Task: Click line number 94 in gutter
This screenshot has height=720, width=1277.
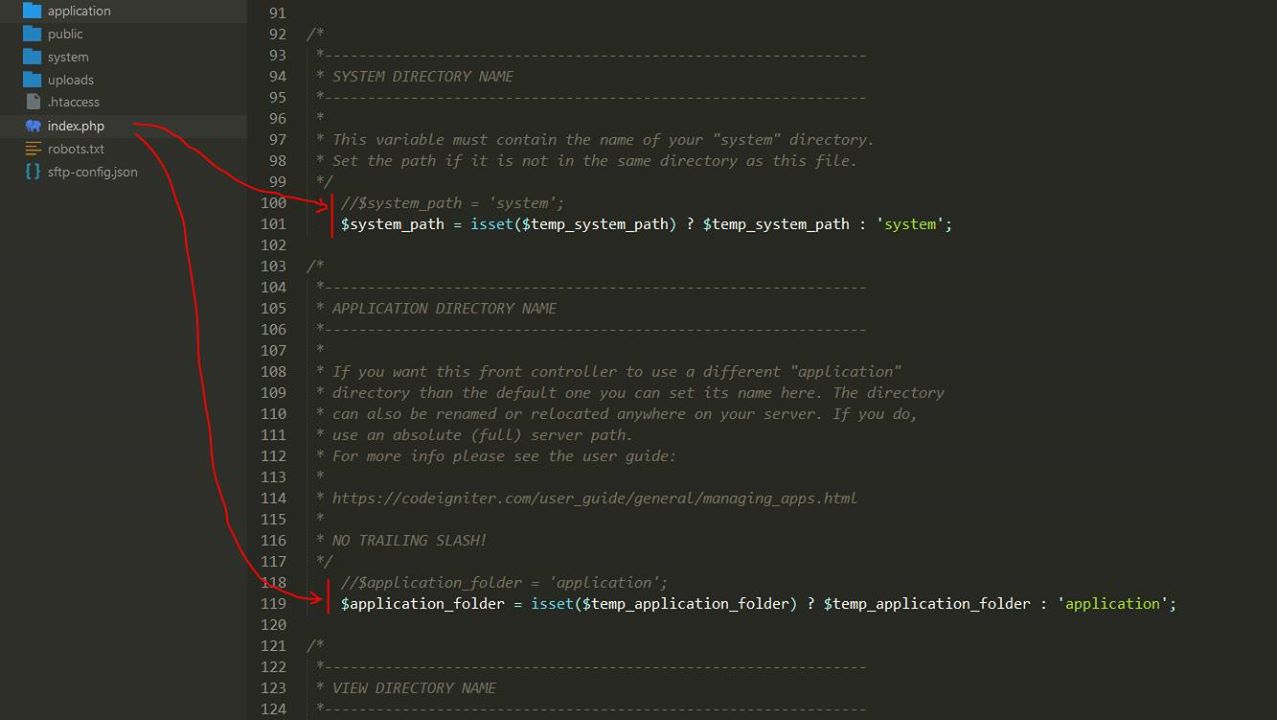Action: coord(277,76)
